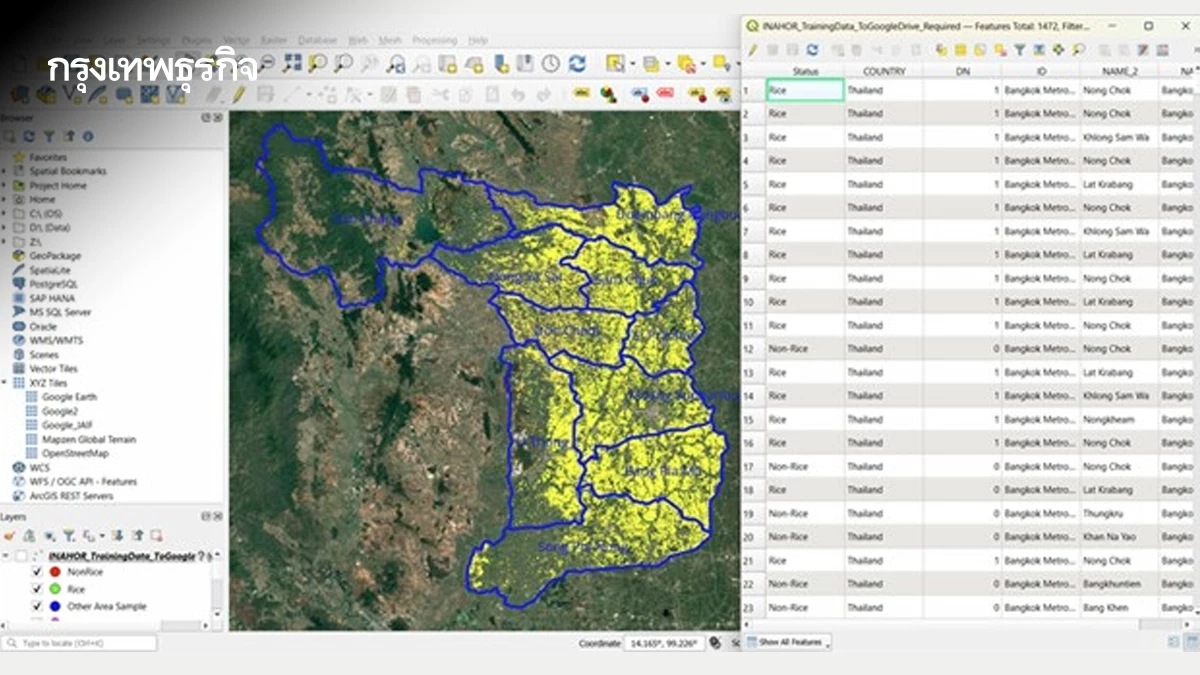Click the red NonRice symbol swatch

[56, 572]
